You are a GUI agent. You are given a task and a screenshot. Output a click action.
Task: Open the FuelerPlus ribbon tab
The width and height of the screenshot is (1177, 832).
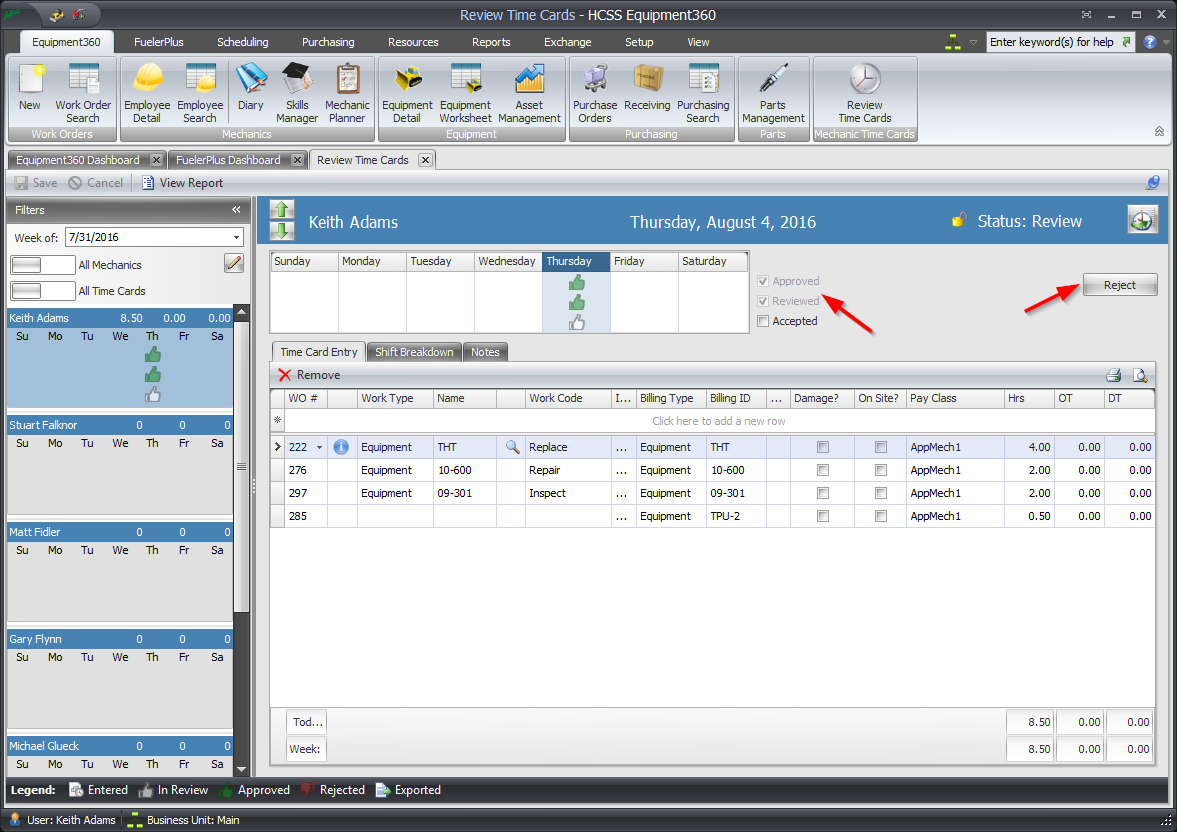[x=157, y=42]
